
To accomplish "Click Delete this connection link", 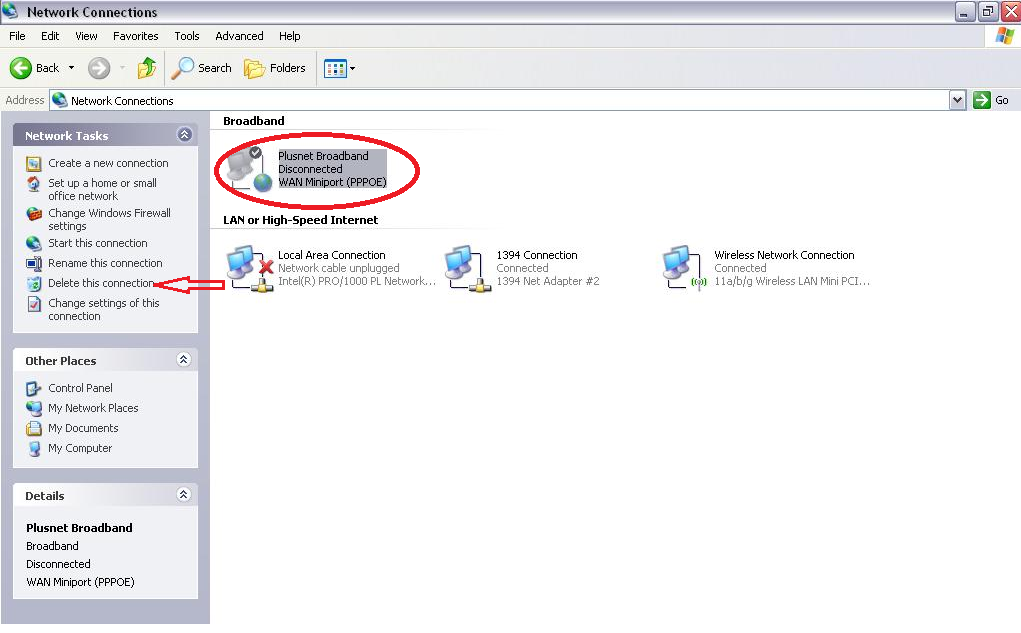I will click(x=101, y=283).
